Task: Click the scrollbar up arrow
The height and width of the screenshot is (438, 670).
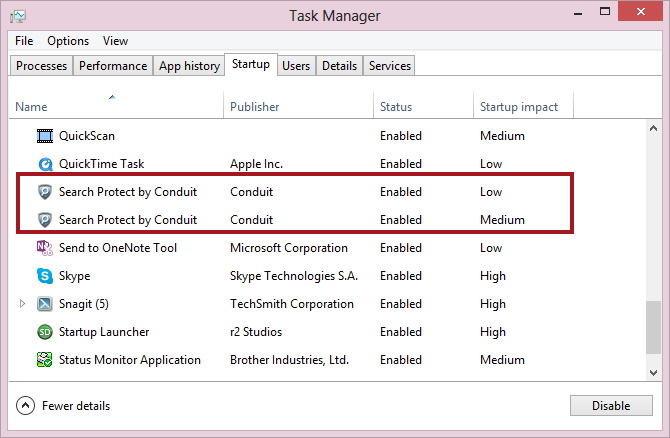Action: (653, 128)
